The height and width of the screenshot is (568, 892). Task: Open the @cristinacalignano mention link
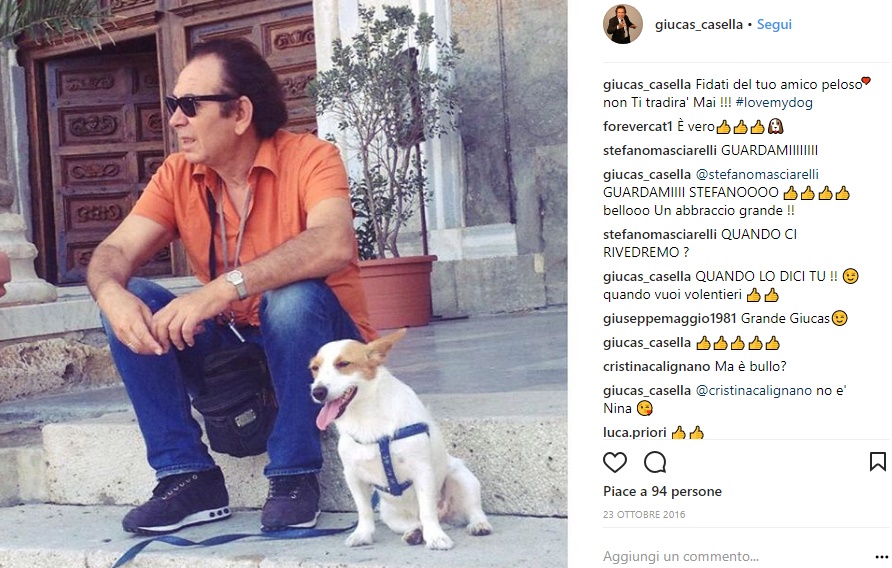click(753, 390)
